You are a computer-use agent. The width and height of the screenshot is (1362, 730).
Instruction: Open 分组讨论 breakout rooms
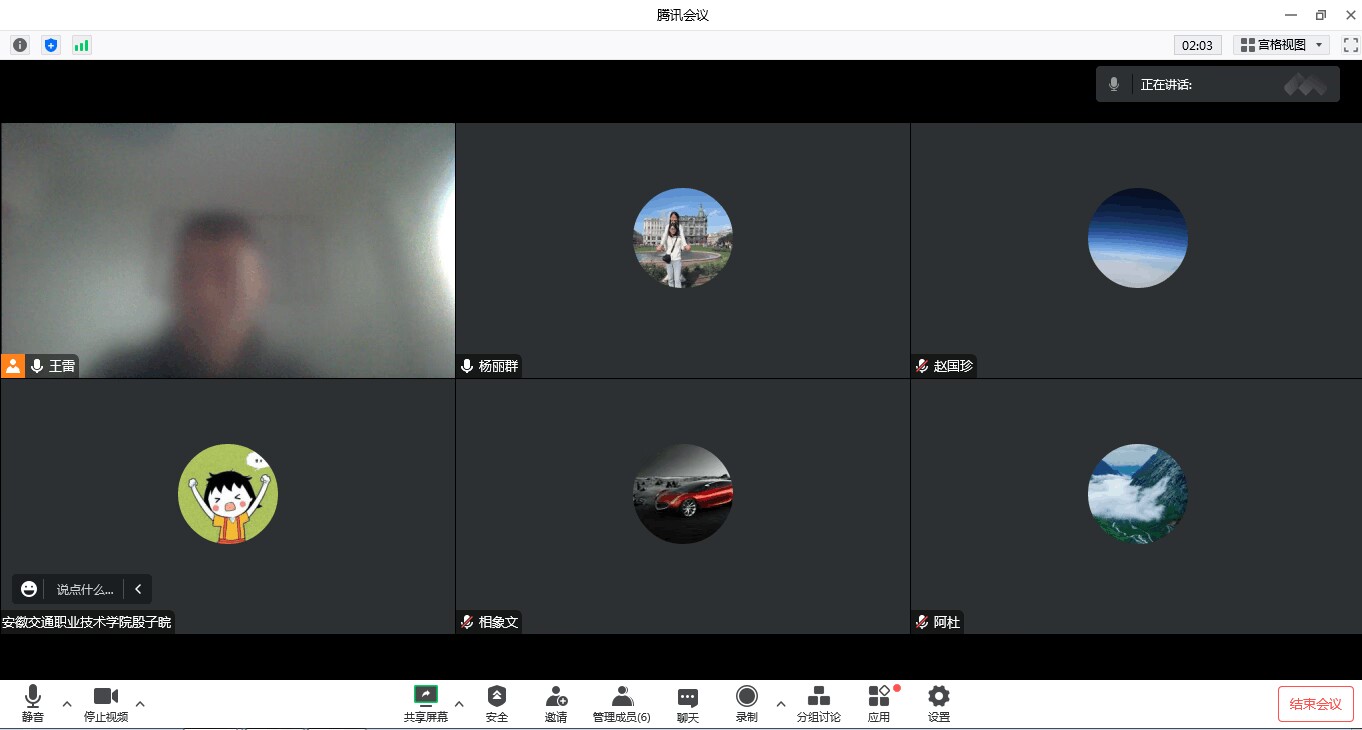818,704
